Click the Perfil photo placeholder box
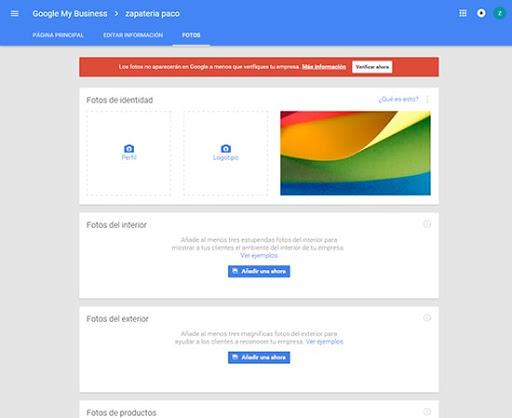This screenshot has height=418, width=512. (129, 153)
